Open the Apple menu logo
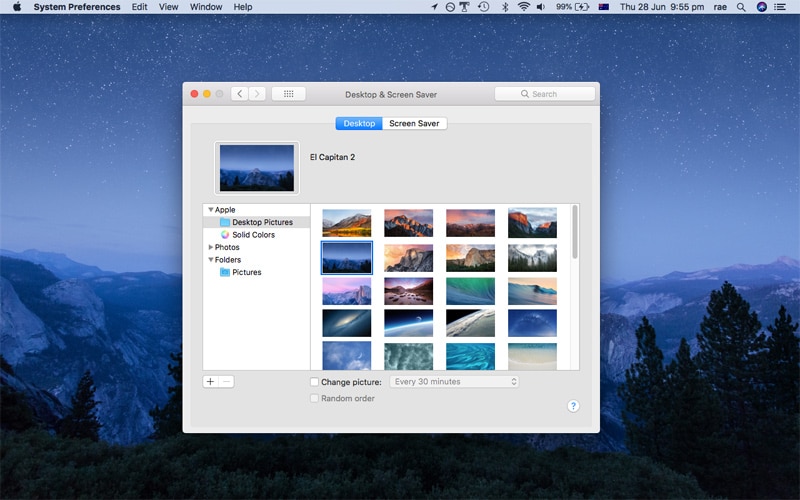Viewport: 800px width, 500px height. coord(16,7)
